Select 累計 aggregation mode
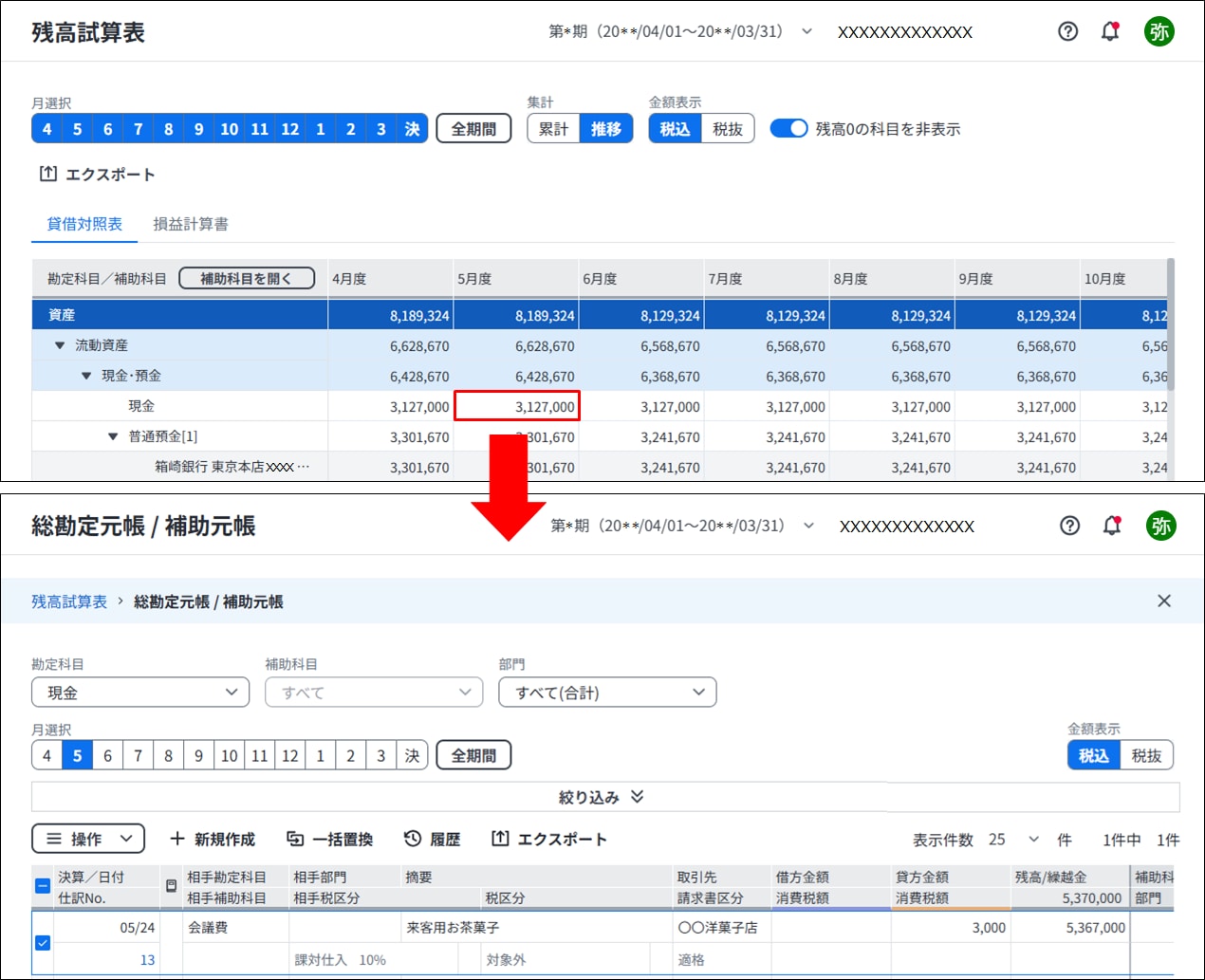 click(553, 128)
